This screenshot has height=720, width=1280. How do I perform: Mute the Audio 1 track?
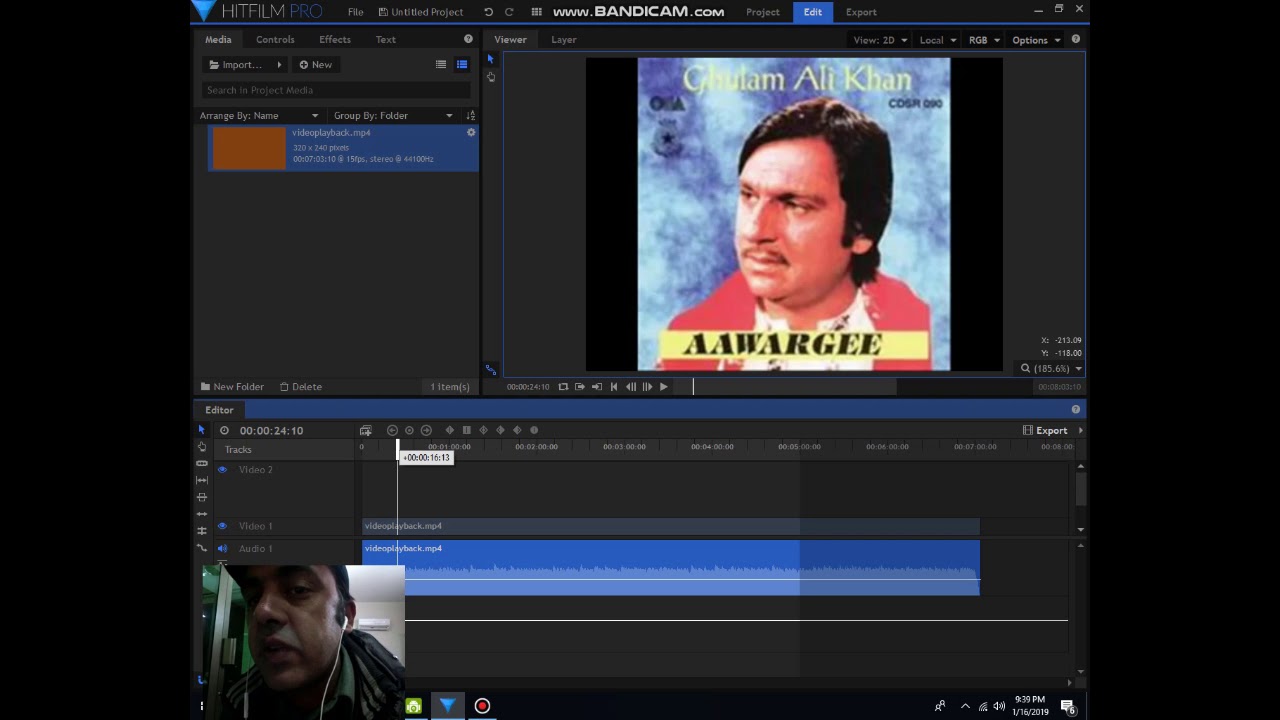[222, 549]
